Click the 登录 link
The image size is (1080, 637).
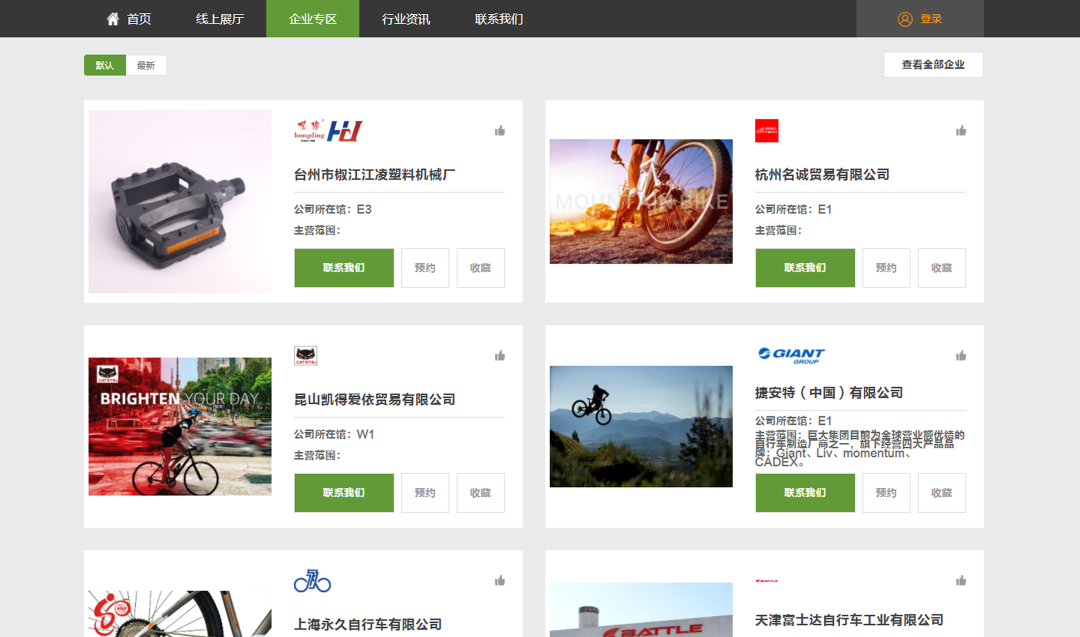tap(931, 19)
